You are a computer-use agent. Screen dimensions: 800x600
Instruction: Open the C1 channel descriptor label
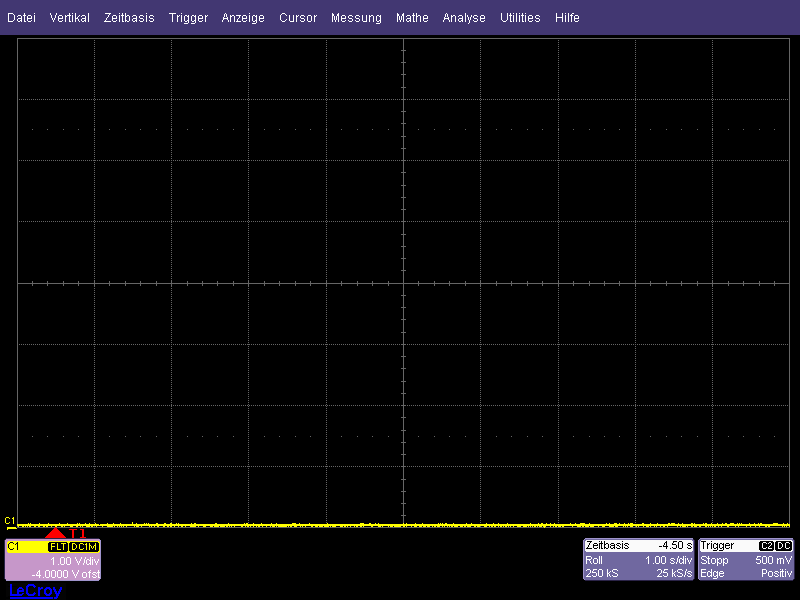14,546
